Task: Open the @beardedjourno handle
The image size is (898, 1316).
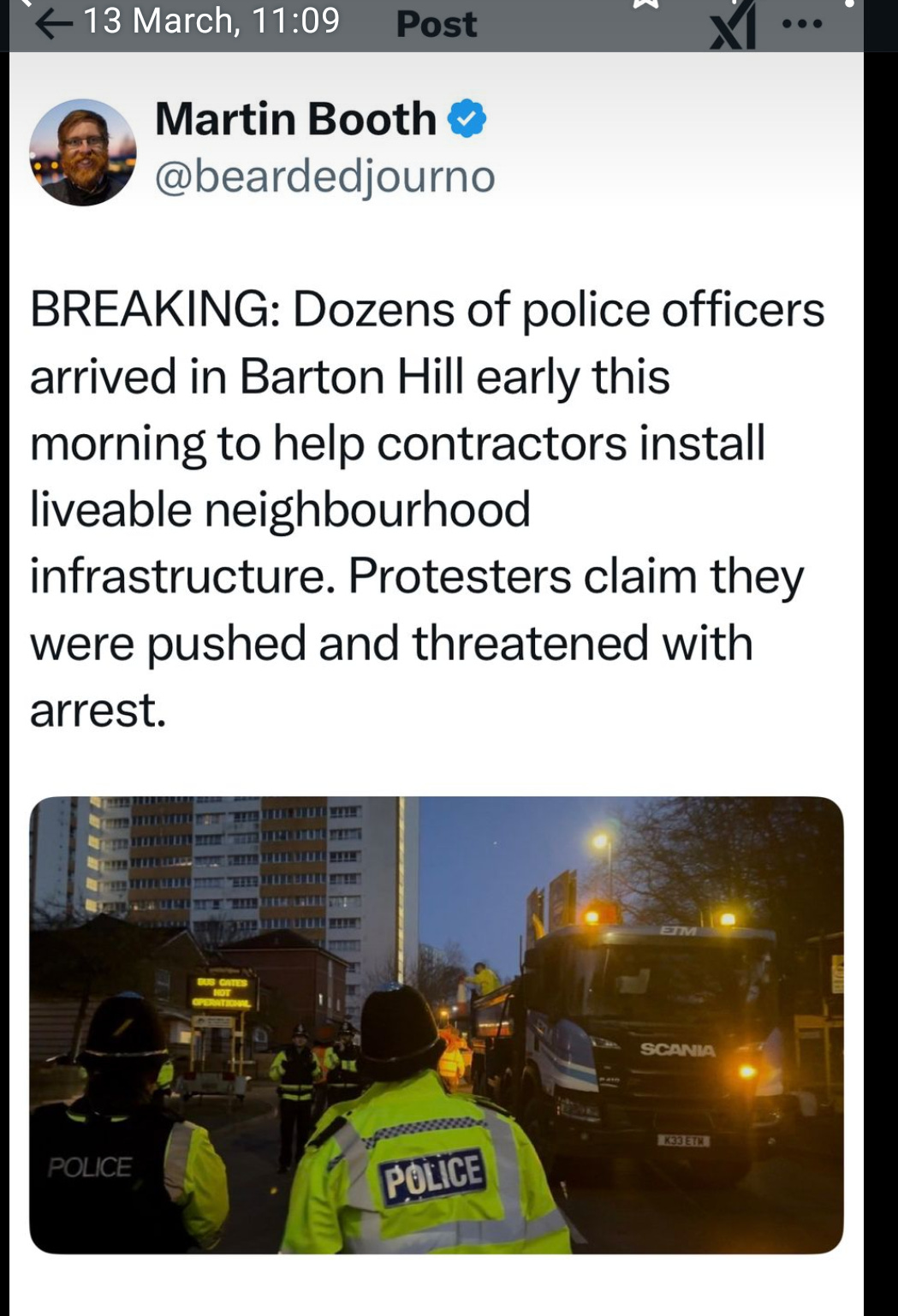Action: click(x=324, y=176)
